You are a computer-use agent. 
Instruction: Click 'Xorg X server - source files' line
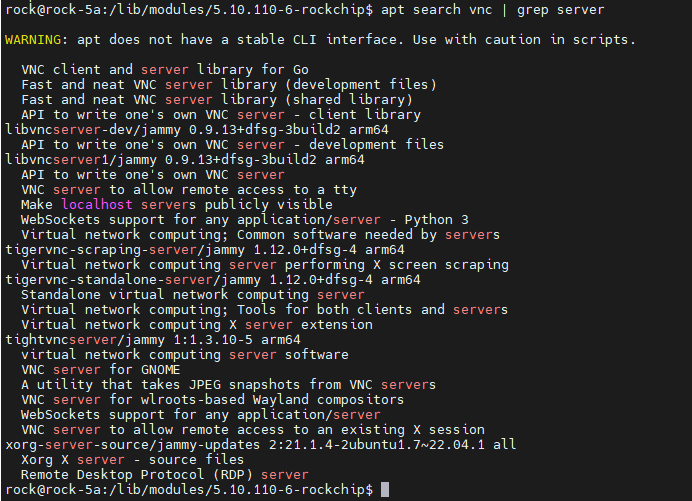132,460
